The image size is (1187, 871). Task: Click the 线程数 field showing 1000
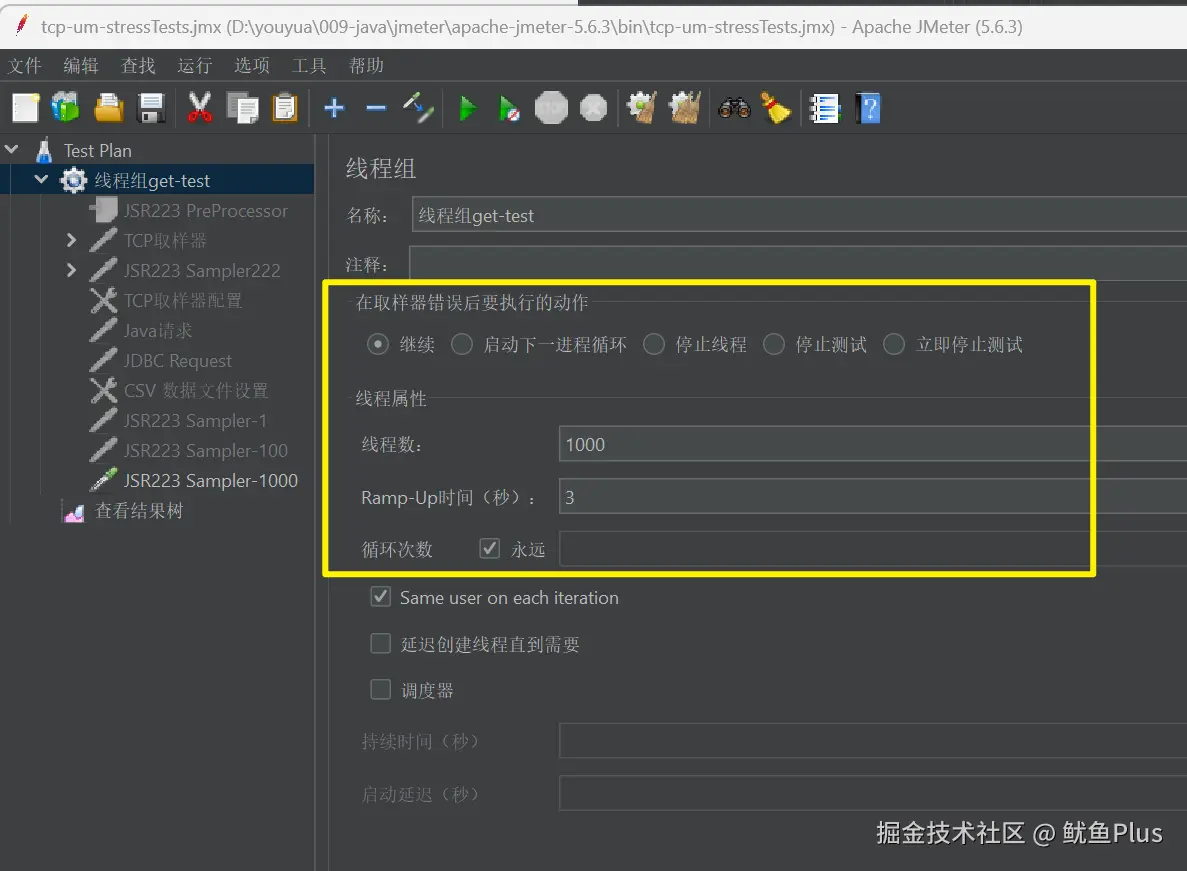coord(873,444)
